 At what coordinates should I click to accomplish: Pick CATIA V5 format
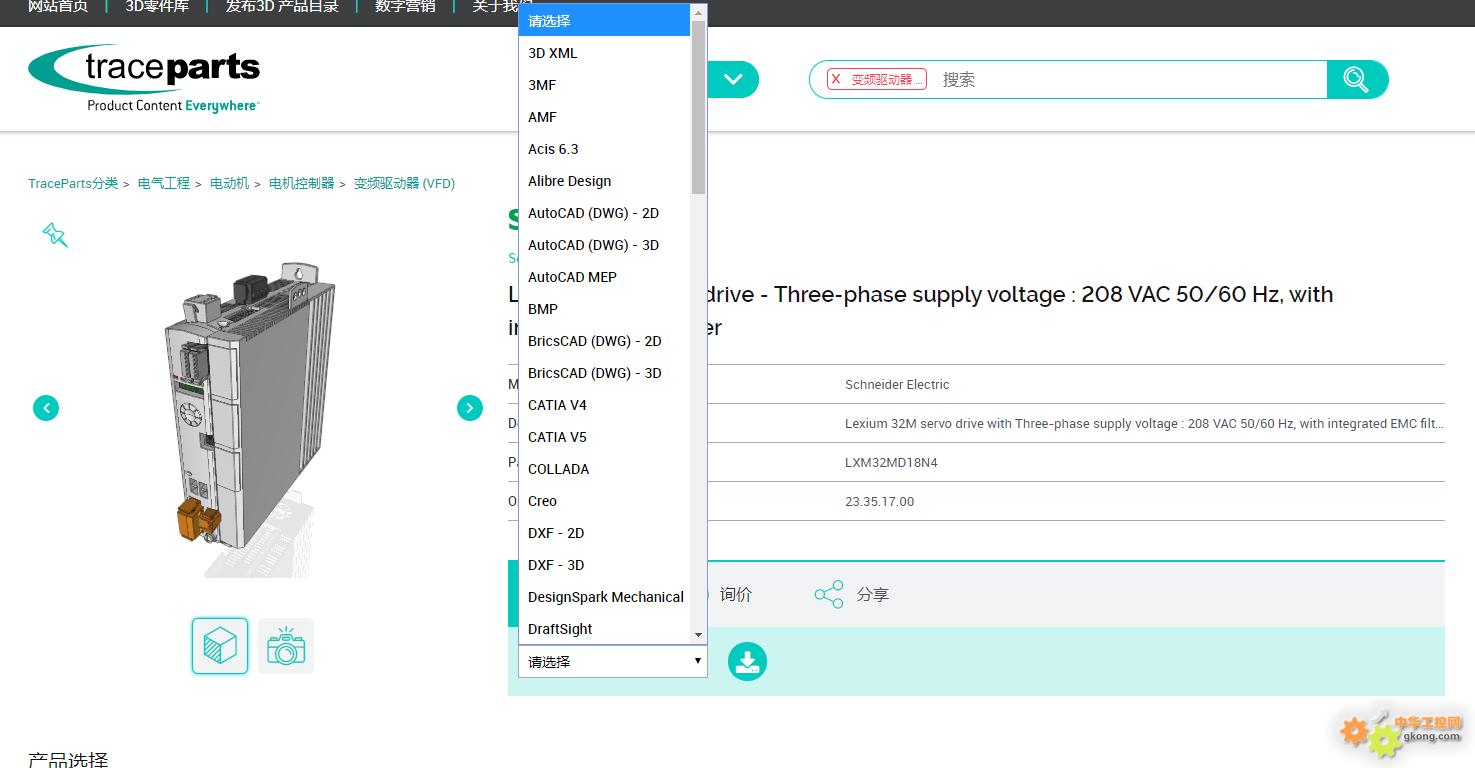click(x=604, y=437)
